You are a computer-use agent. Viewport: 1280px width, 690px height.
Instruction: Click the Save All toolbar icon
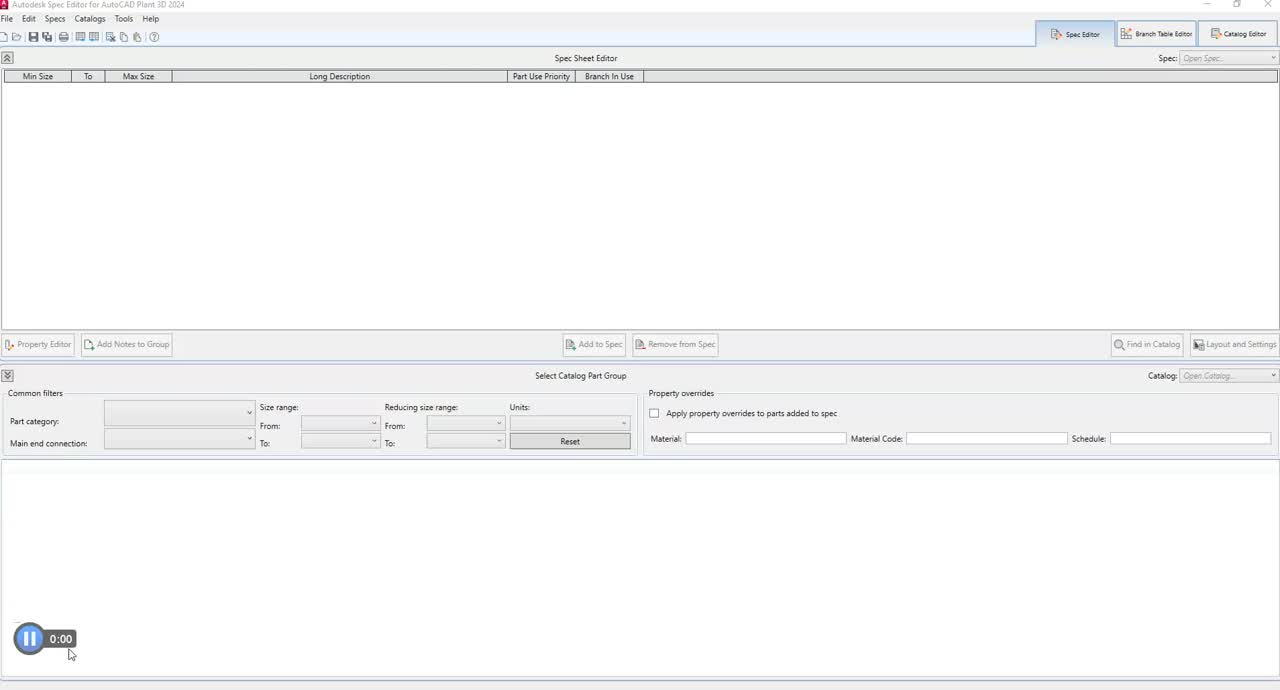click(x=47, y=37)
